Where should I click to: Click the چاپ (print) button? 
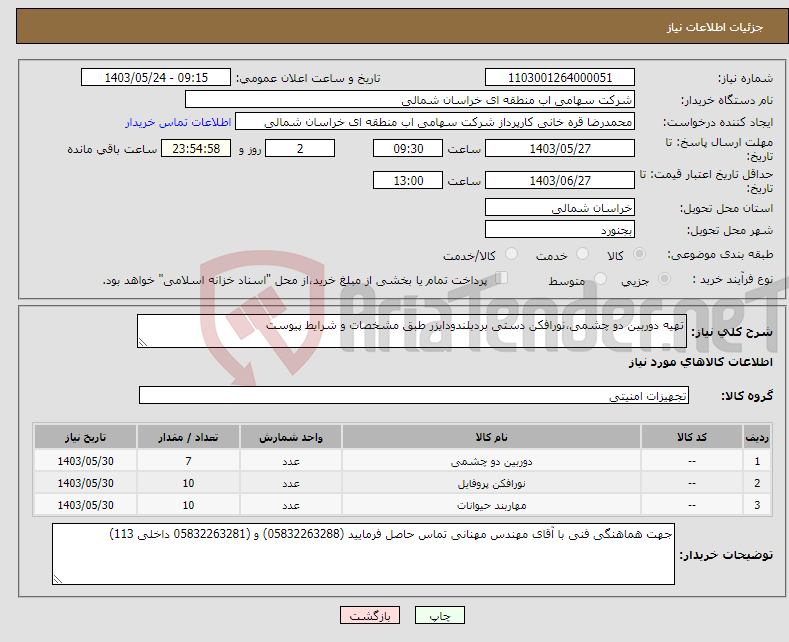click(x=439, y=615)
